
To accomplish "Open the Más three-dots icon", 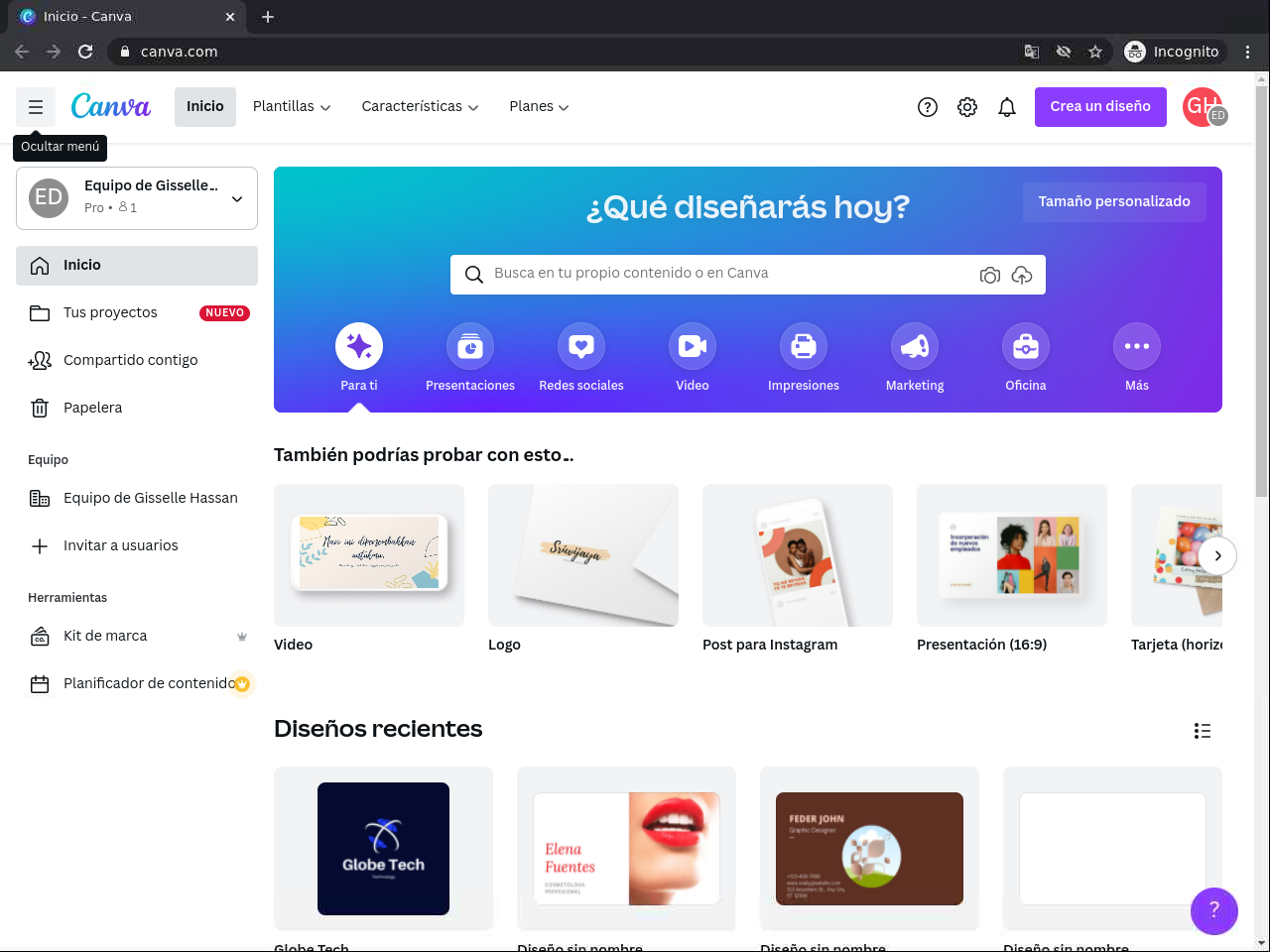I will click(1137, 346).
